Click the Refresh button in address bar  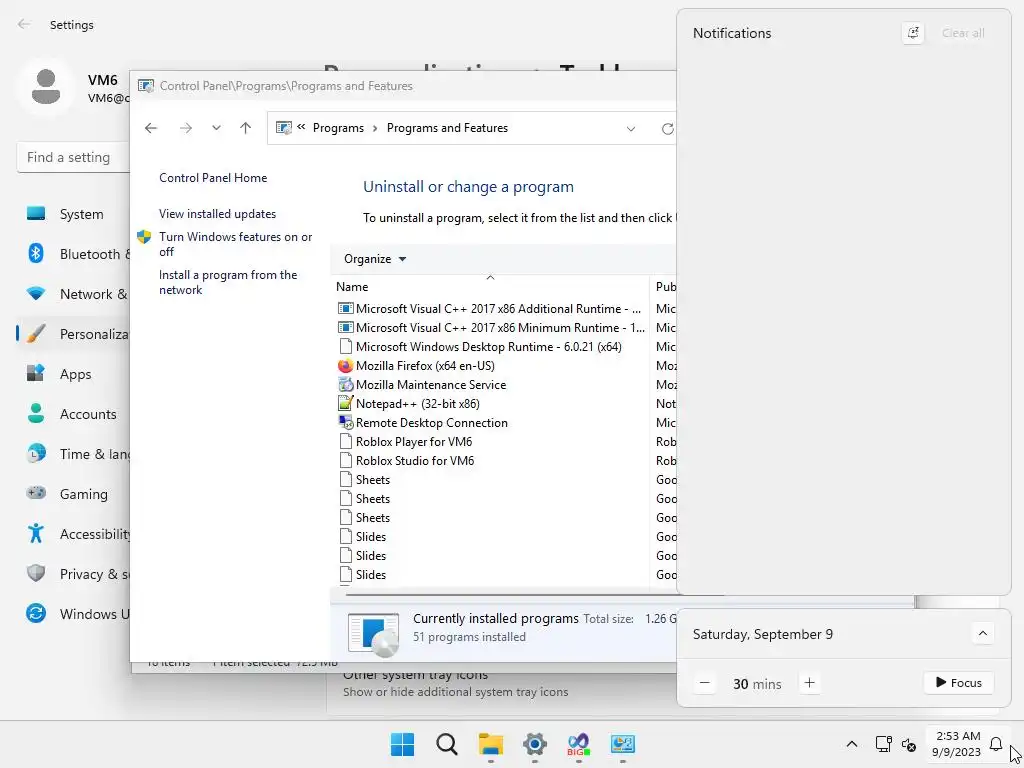(667, 129)
